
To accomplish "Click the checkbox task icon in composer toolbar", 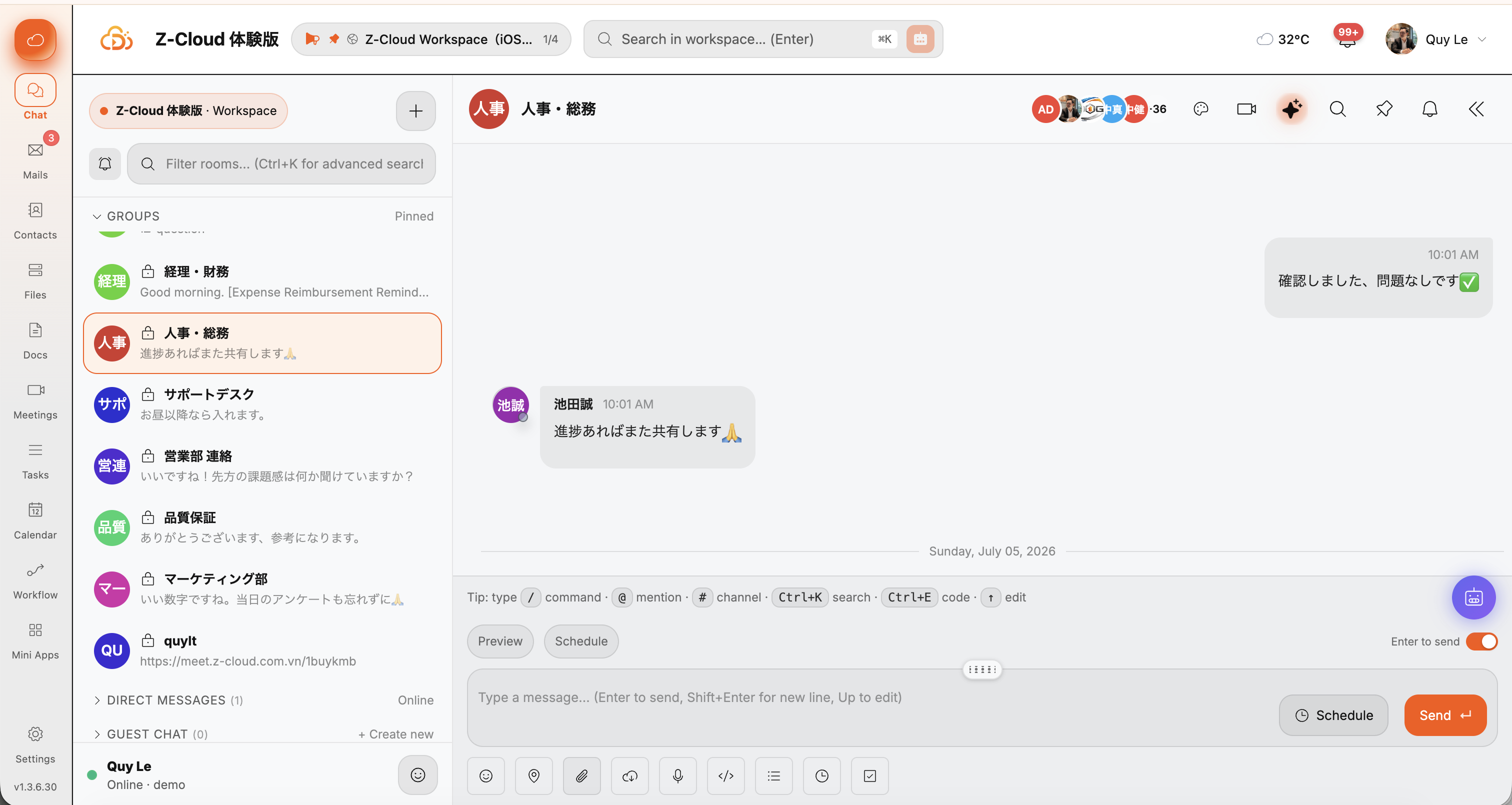I will [870, 776].
